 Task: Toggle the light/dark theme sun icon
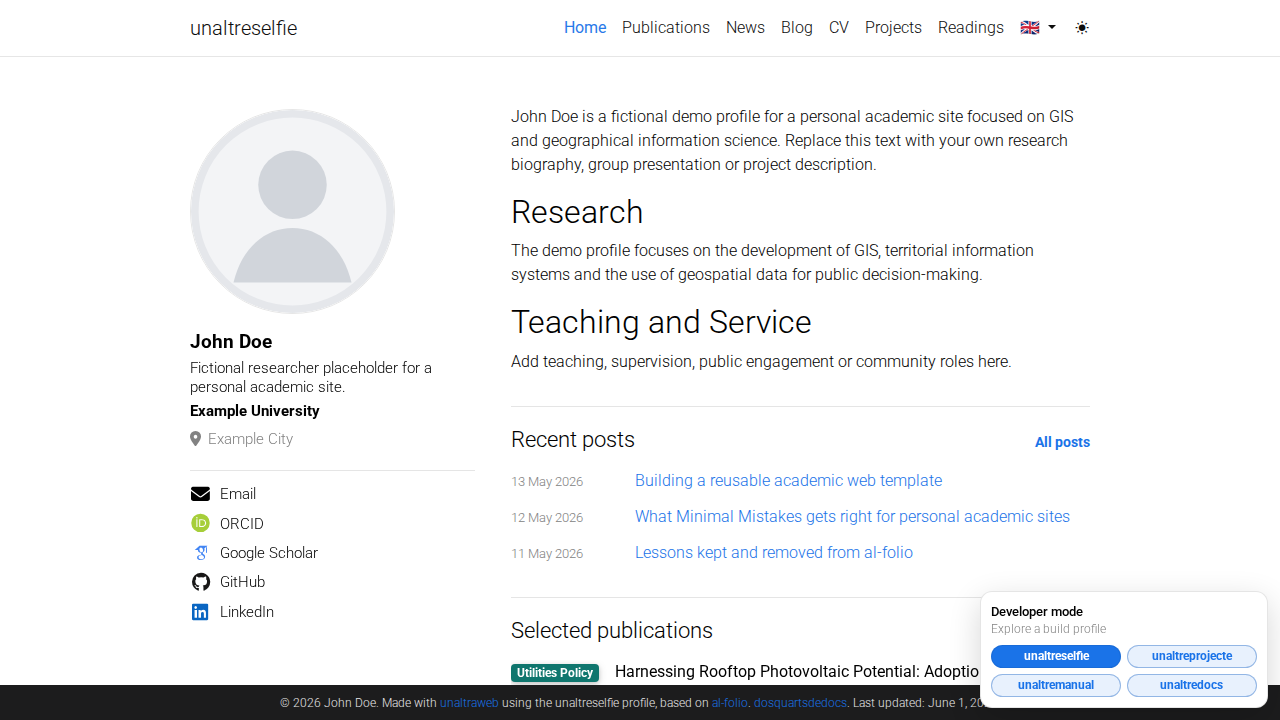1082,28
